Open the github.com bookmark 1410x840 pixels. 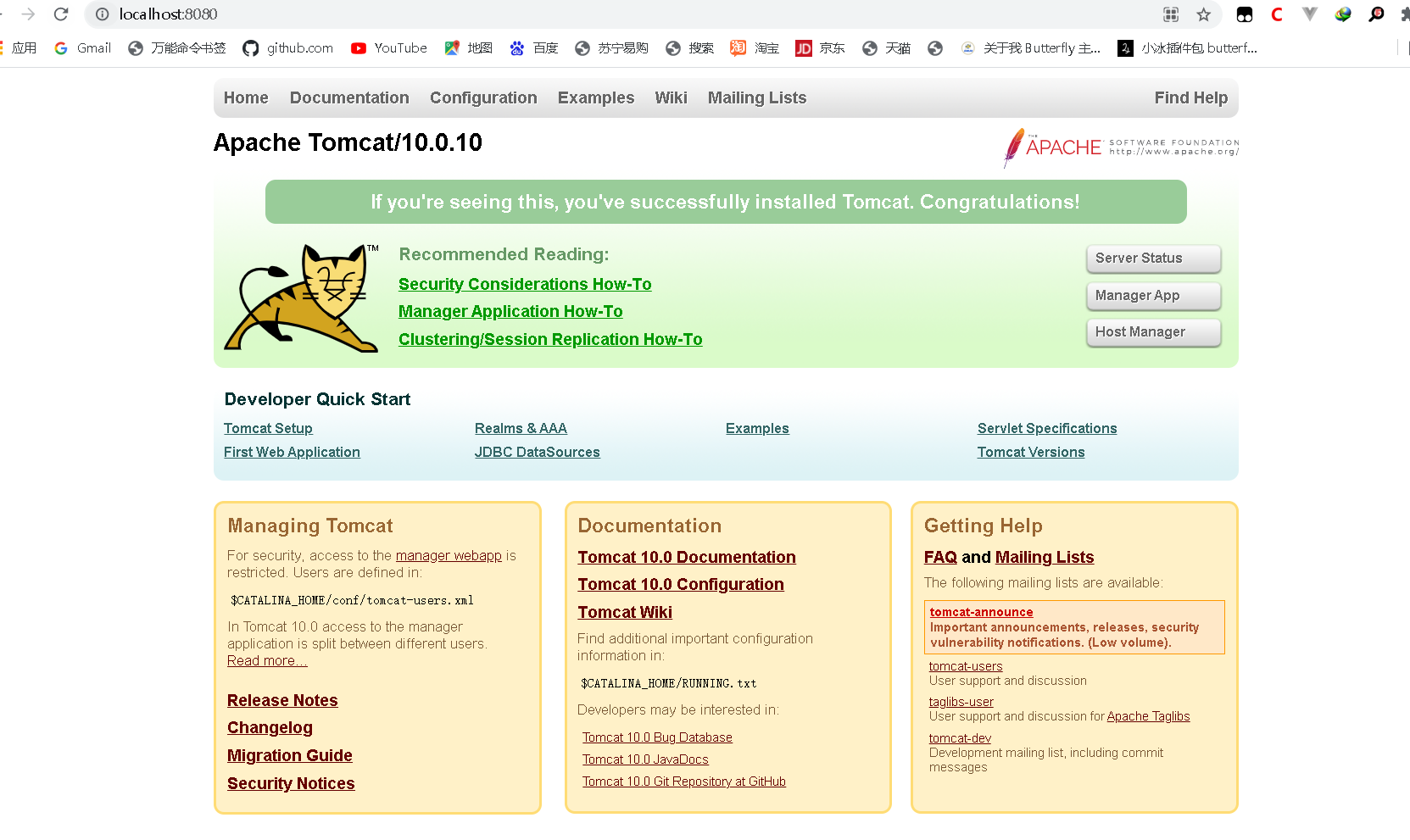point(288,48)
